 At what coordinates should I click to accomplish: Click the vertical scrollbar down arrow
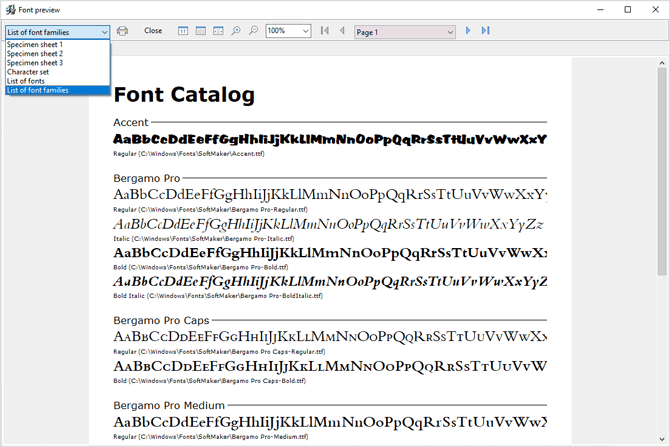662,439
